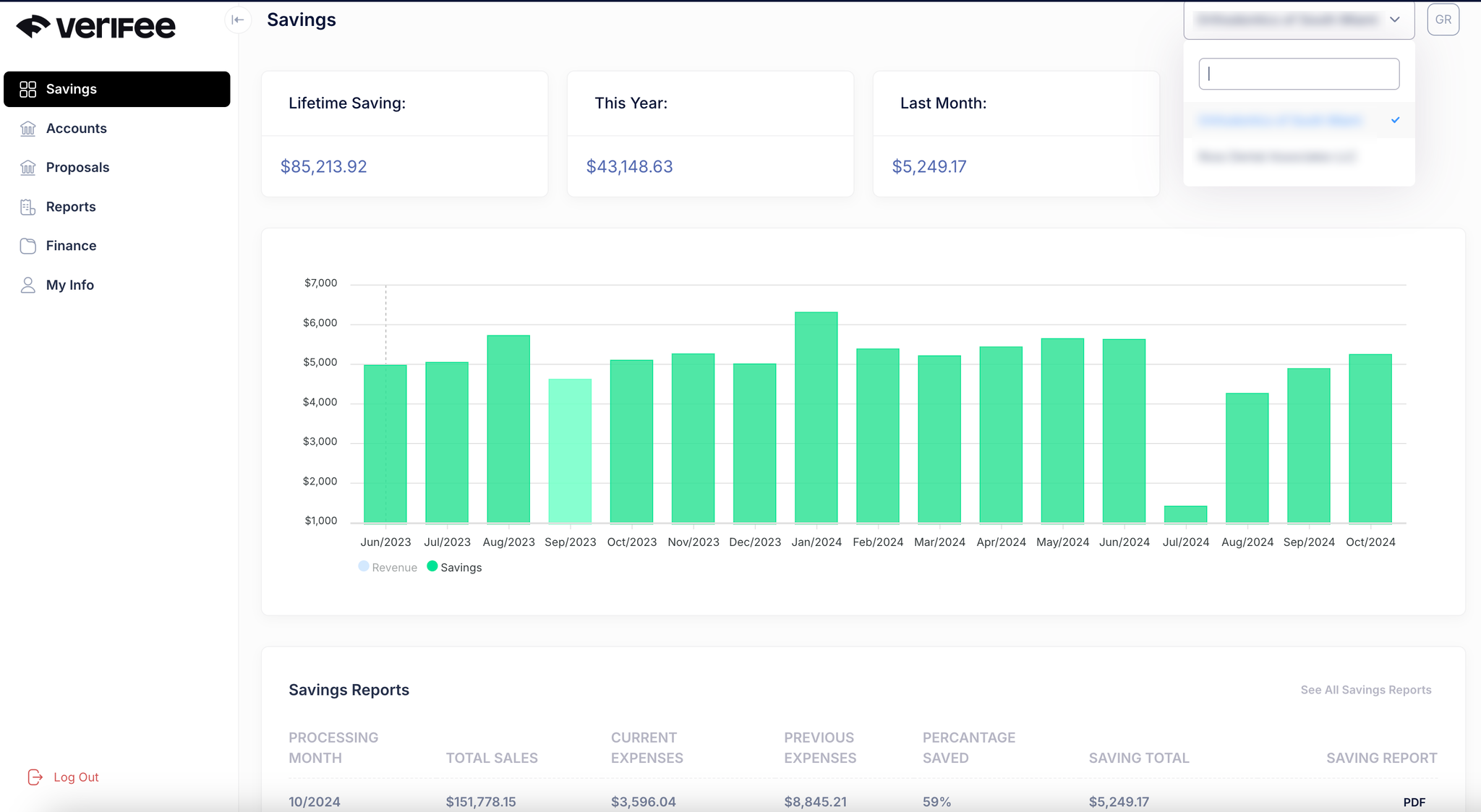
Task: Open the GR user avatar menu
Action: [1443, 20]
